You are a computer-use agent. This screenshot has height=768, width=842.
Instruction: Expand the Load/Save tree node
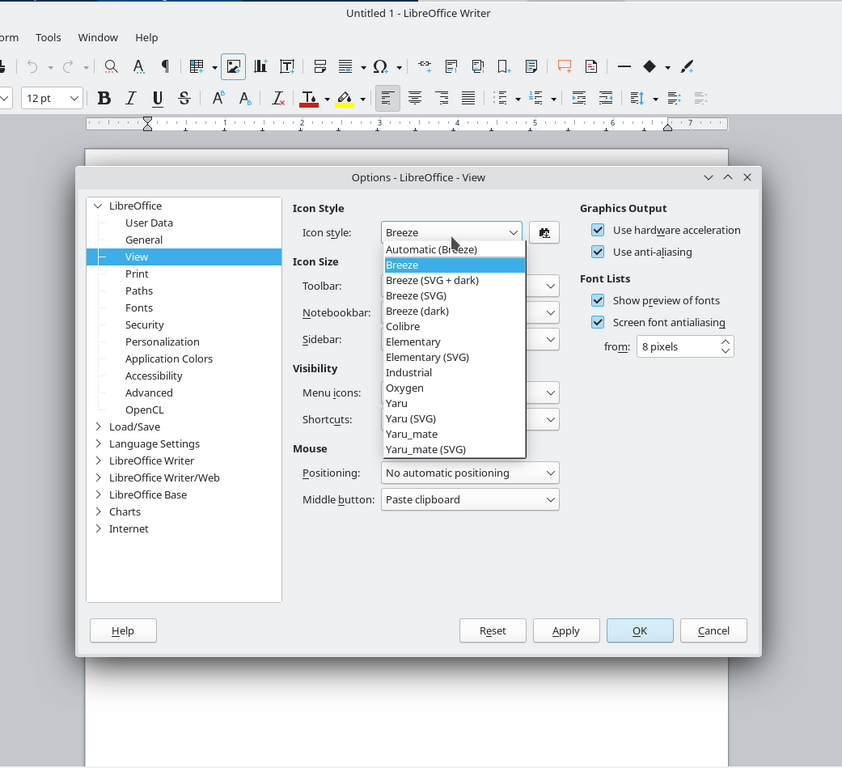coord(98,427)
